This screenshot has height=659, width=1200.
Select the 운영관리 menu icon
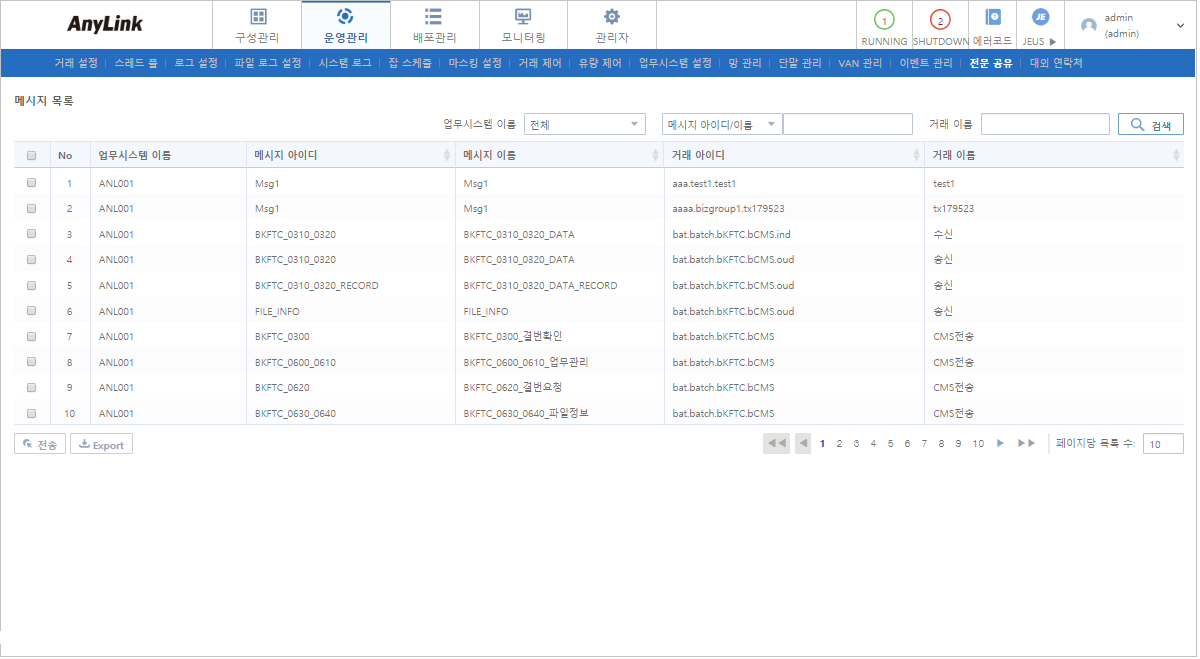click(x=346, y=16)
